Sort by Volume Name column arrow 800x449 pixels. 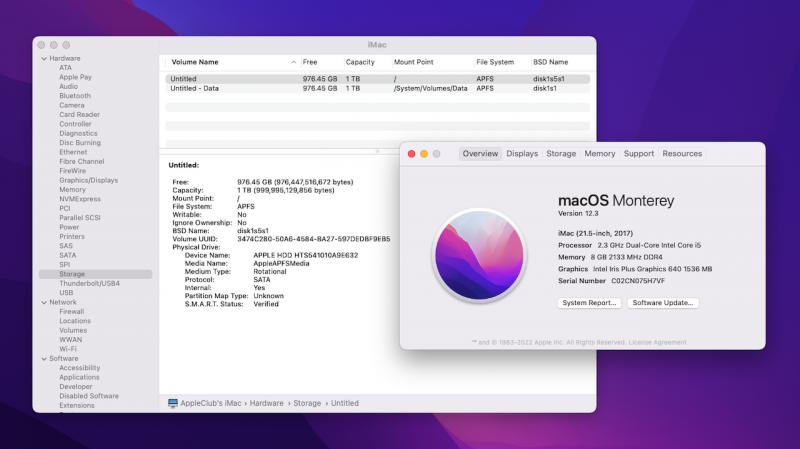(x=293, y=62)
